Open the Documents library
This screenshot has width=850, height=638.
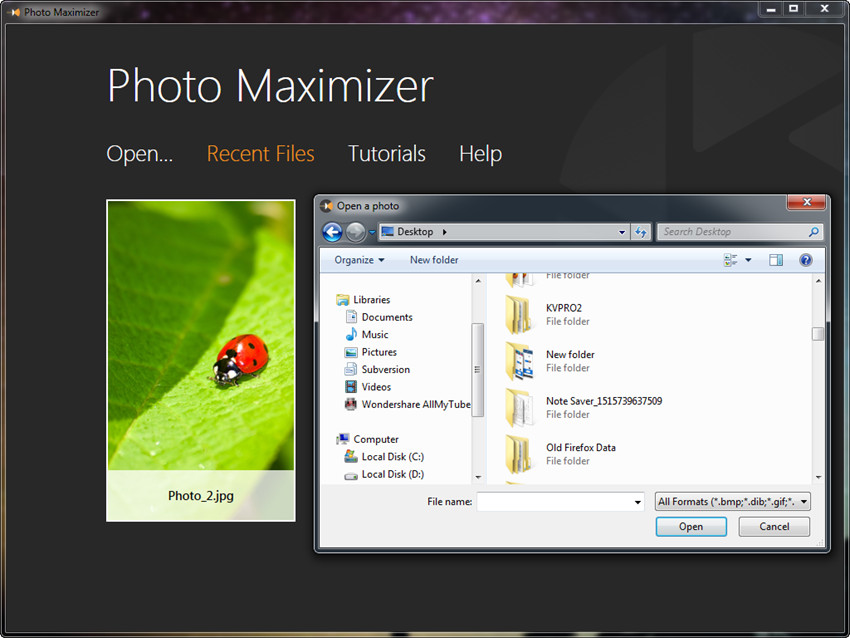point(387,317)
